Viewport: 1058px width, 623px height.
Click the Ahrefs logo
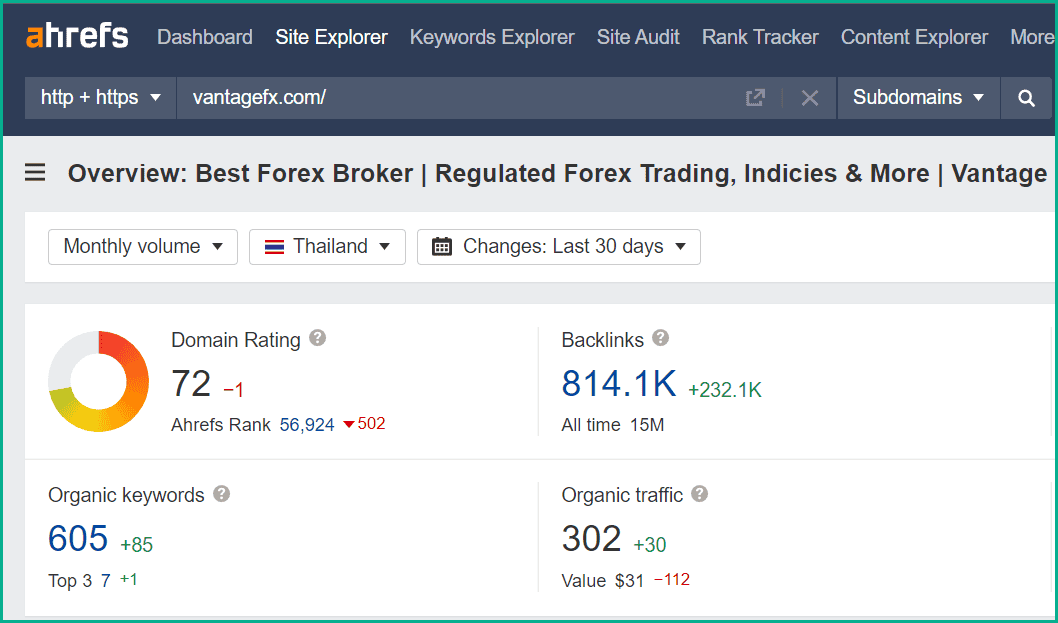pyautogui.click(x=77, y=36)
